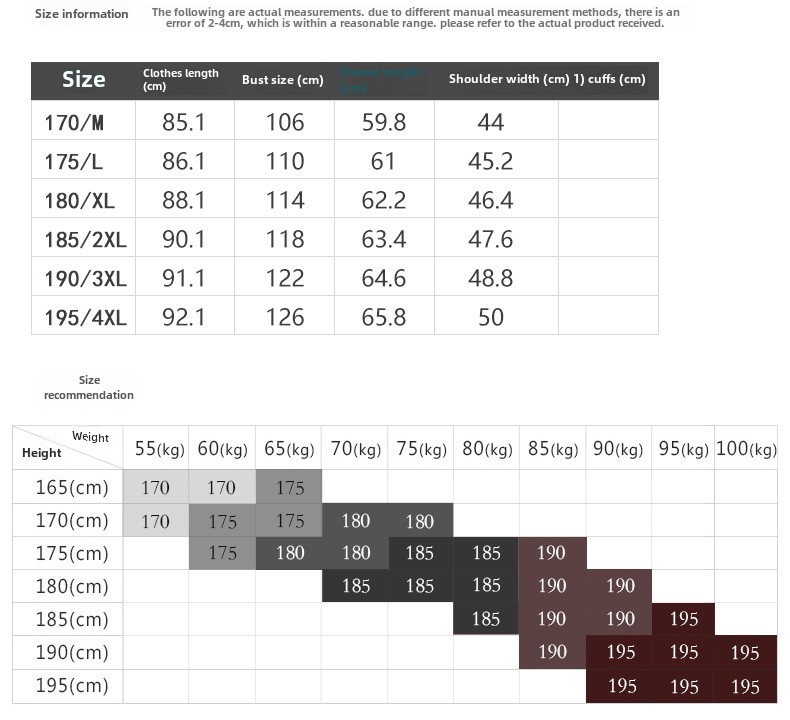
Task: Select the 100(kg) weight column header
Action: point(746,450)
